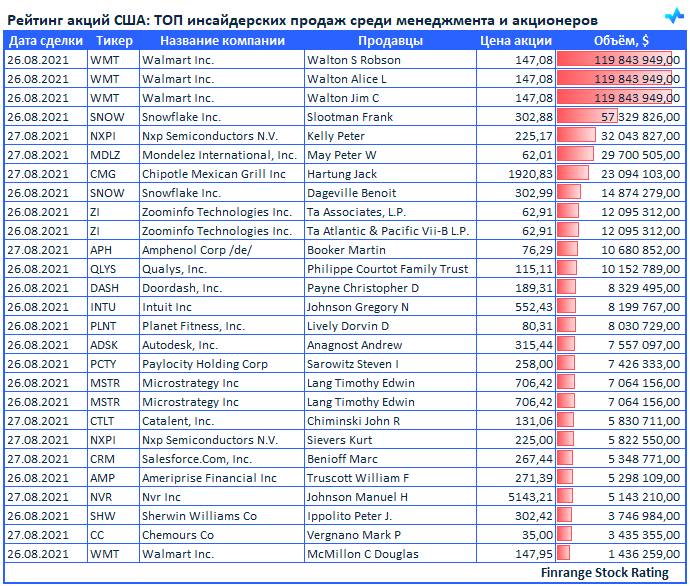
Task: Click company 'Amphenol Corp /de/'
Action: pos(197,250)
